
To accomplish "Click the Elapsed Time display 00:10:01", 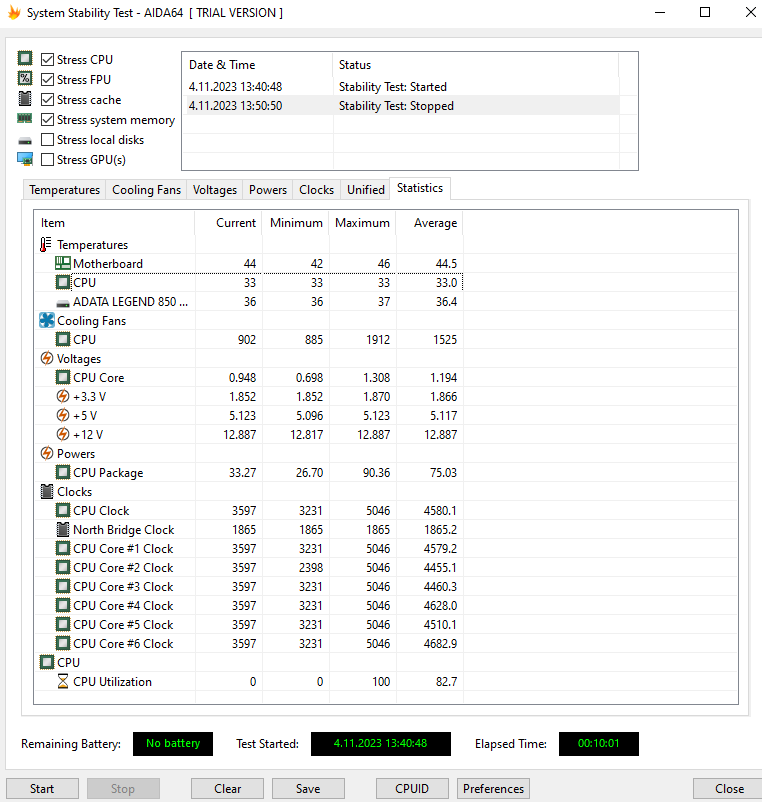I will (598, 744).
